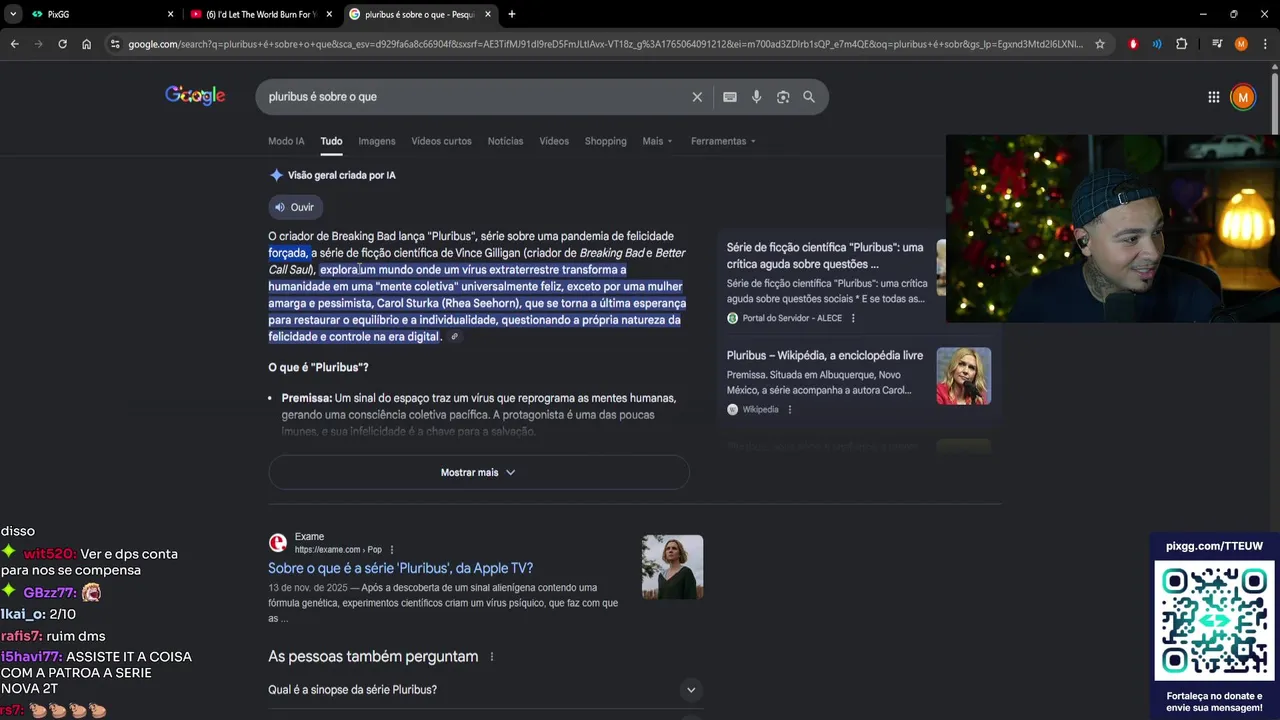Screen dimensions: 1280x720
Task: Open the tab search dropdown arrow
Action: point(12,14)
